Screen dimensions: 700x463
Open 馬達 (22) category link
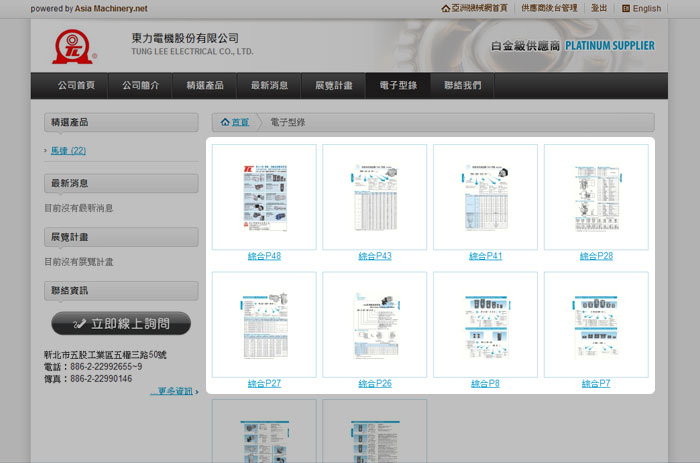[68, 150]
